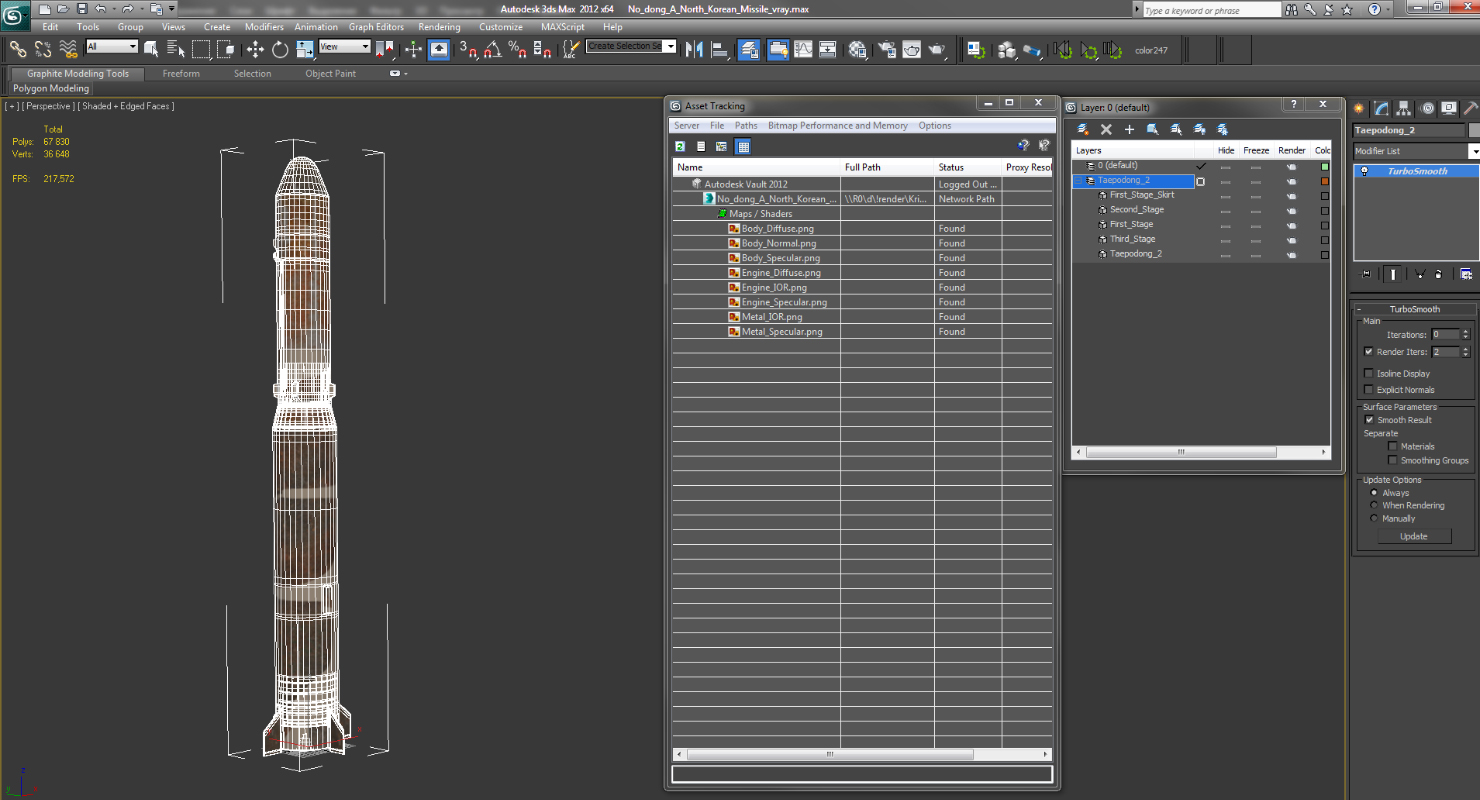The width and height of the screenshot is (1480, 800).
Task: Click object color swatch beside name field
Action: coord(1474,130)
